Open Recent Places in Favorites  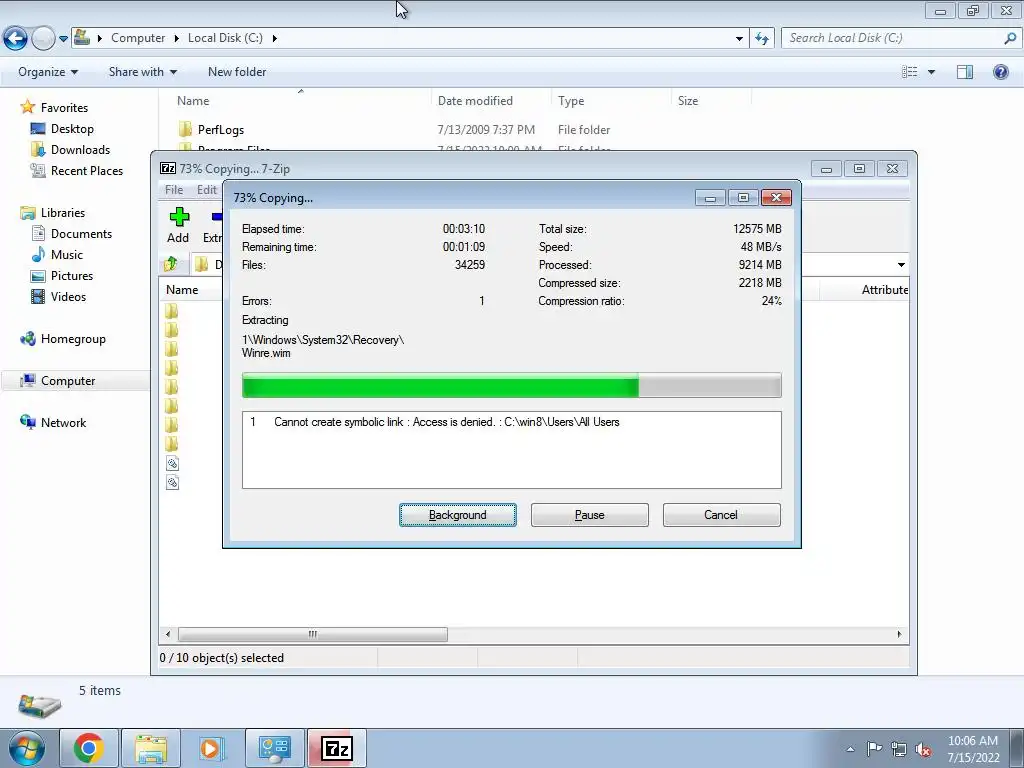(87, 170)
